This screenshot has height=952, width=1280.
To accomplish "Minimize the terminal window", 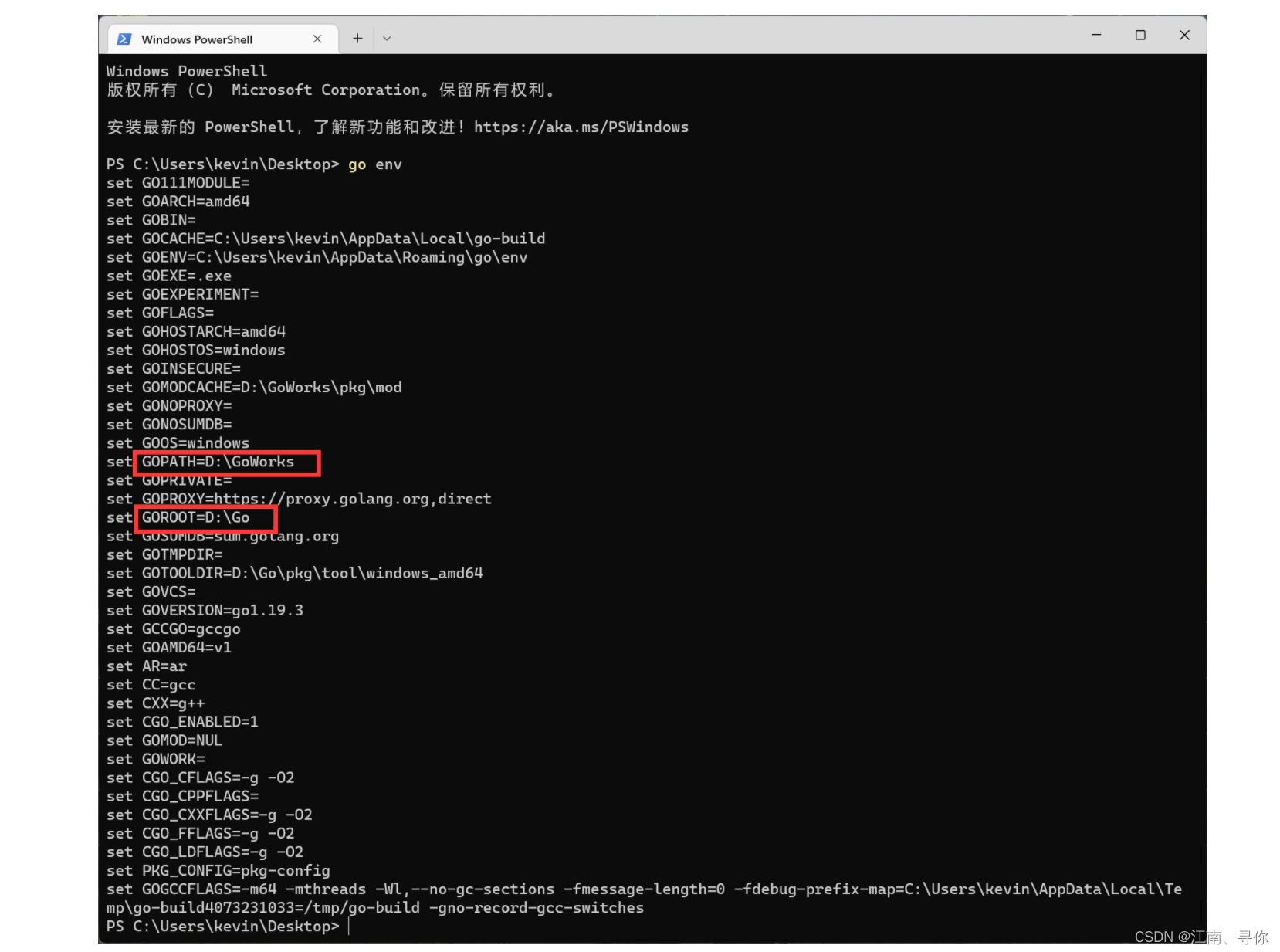I will (x=1096, y=35).
